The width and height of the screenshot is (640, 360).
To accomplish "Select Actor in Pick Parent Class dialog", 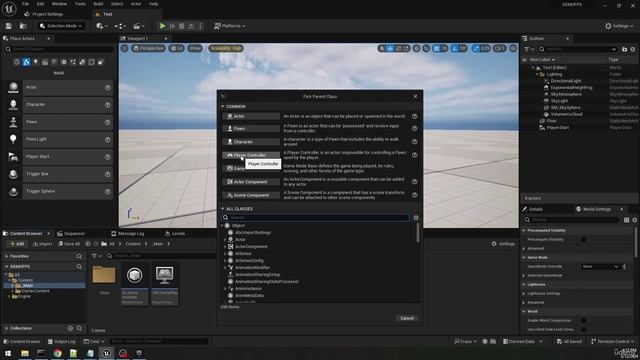I will point(251,116).
